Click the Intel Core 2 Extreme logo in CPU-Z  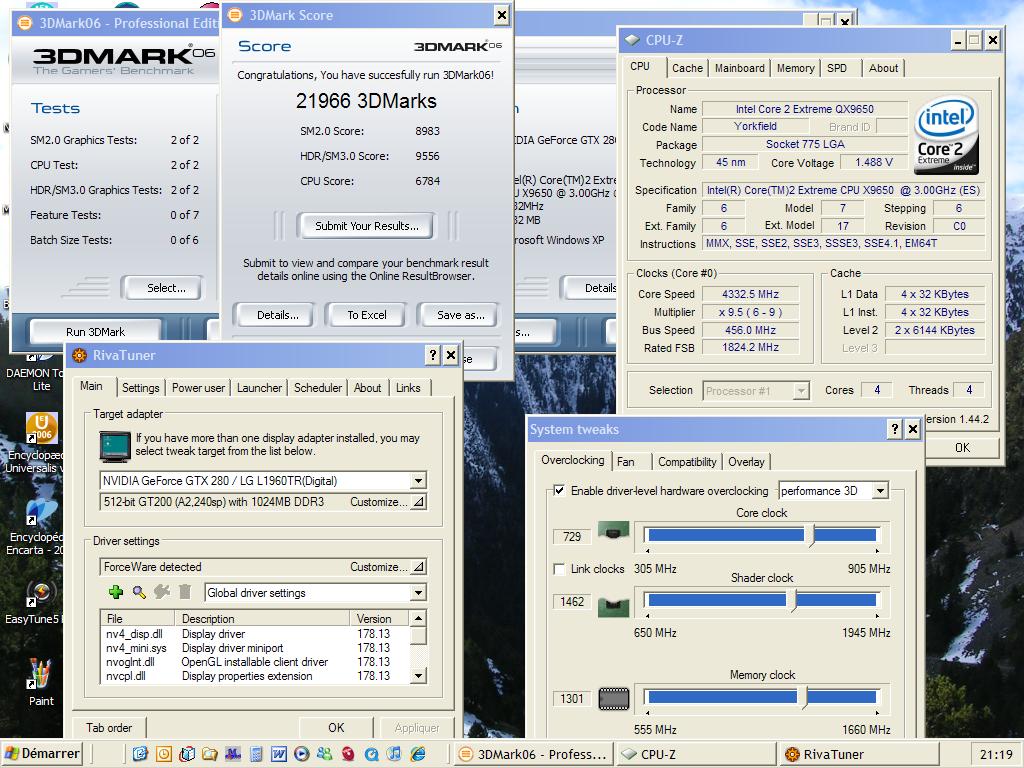coord(945,135)
